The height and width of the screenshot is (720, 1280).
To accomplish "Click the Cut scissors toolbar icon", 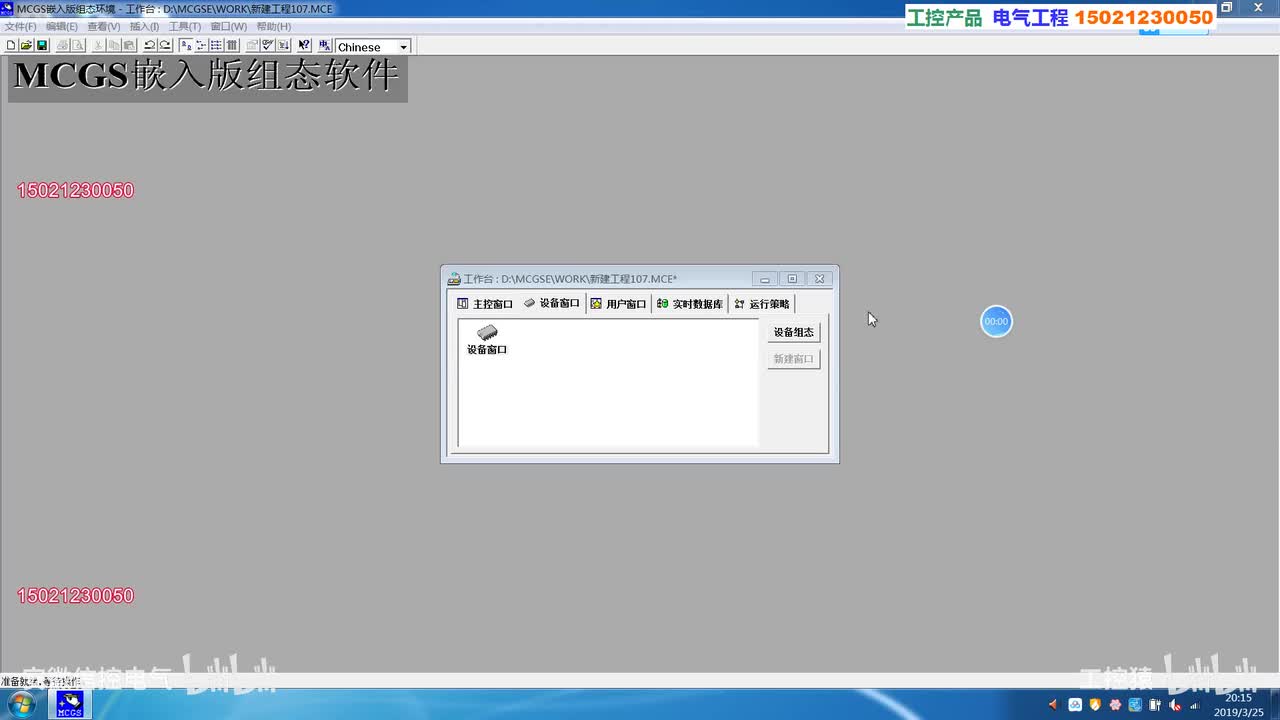I will pyautogui.click(x=99, y=46).
